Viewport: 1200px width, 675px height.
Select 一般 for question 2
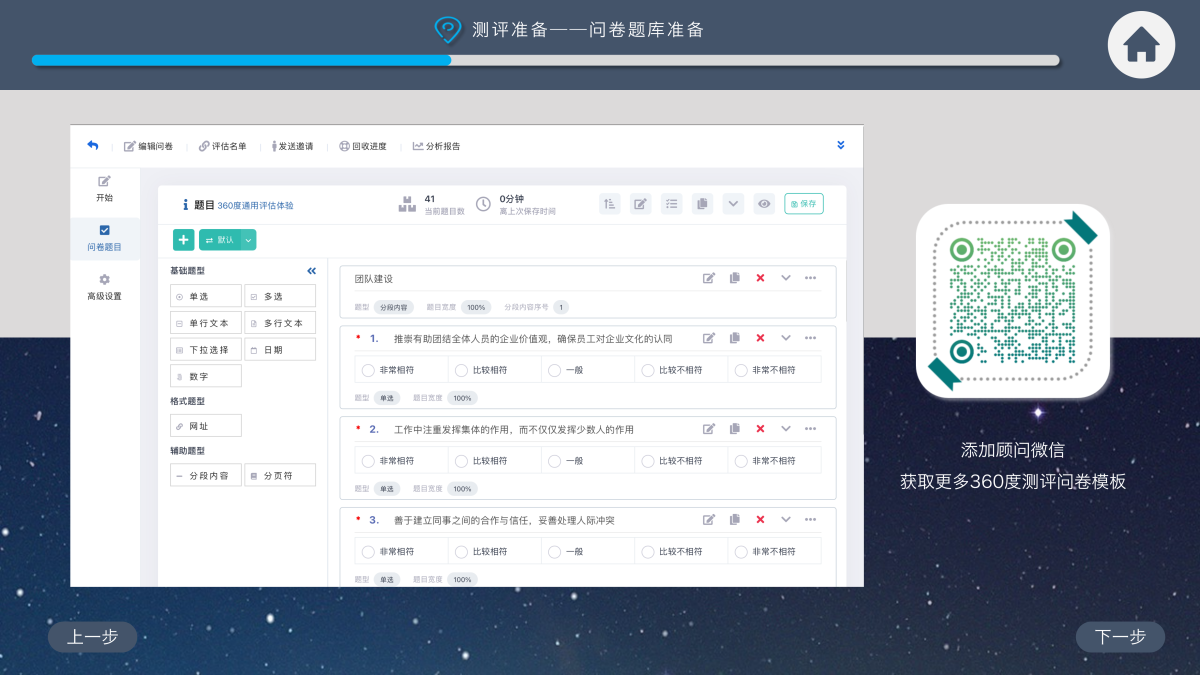coord(555,461)
